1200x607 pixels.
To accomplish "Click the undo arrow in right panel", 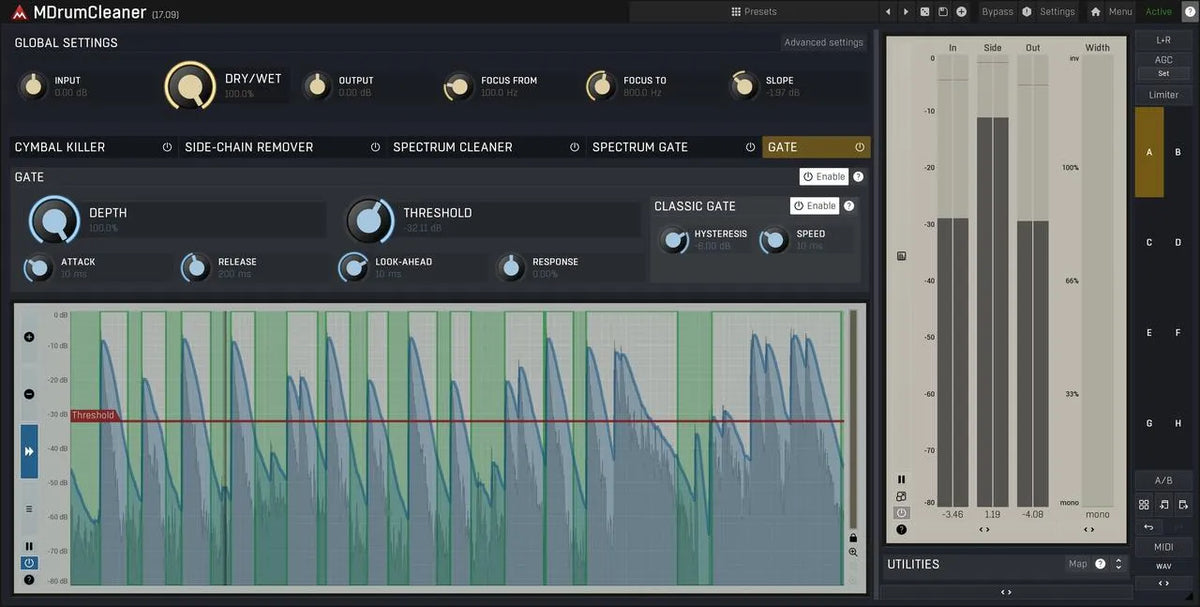I will click(1148, 527).
